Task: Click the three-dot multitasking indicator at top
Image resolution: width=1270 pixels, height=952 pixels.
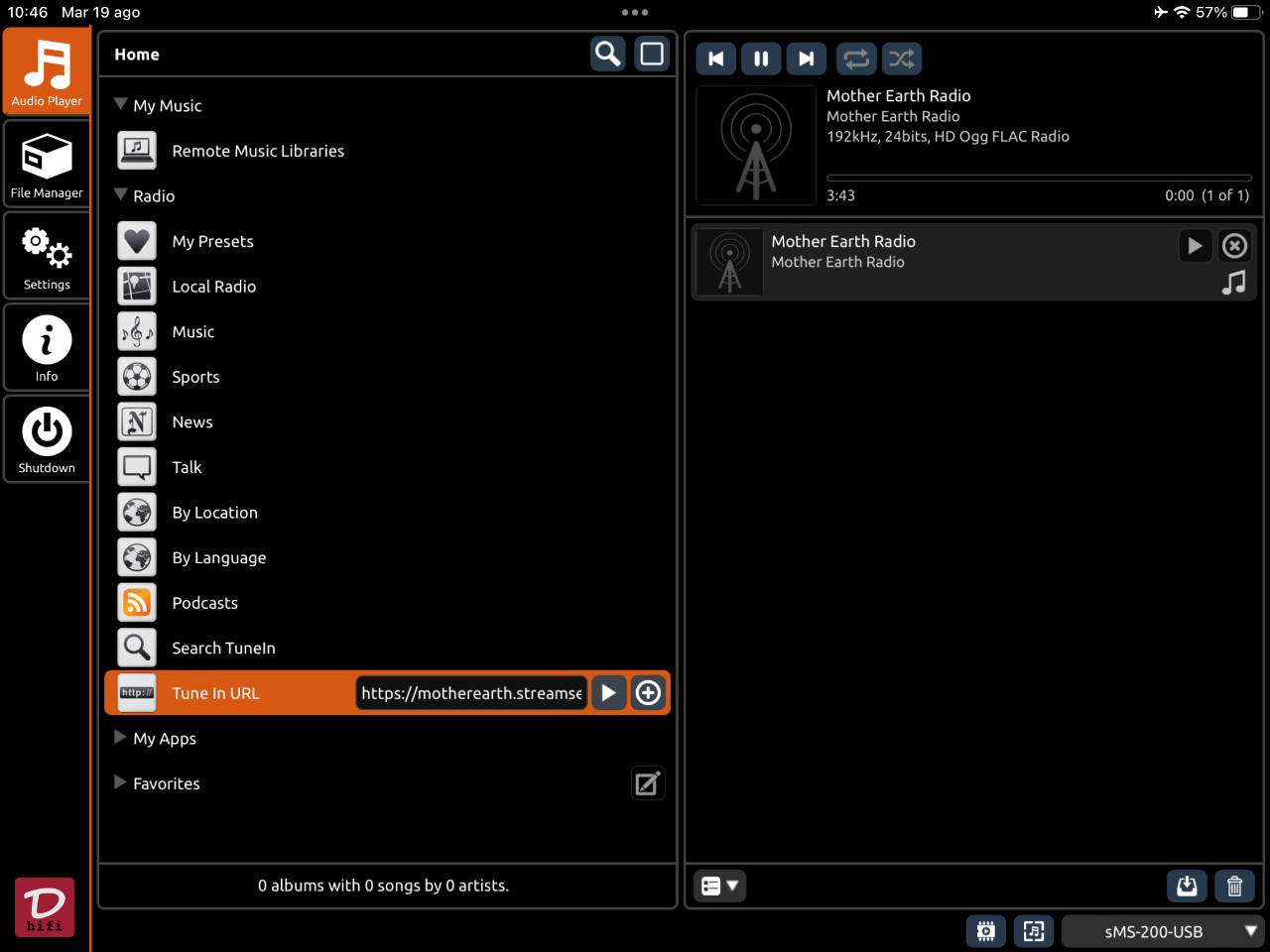Action: pos(635,12)
